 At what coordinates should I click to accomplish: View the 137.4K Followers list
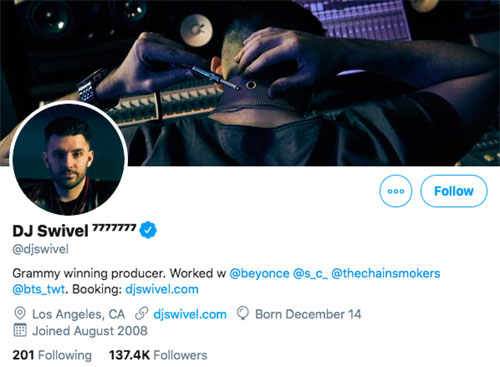pos(158,355)
